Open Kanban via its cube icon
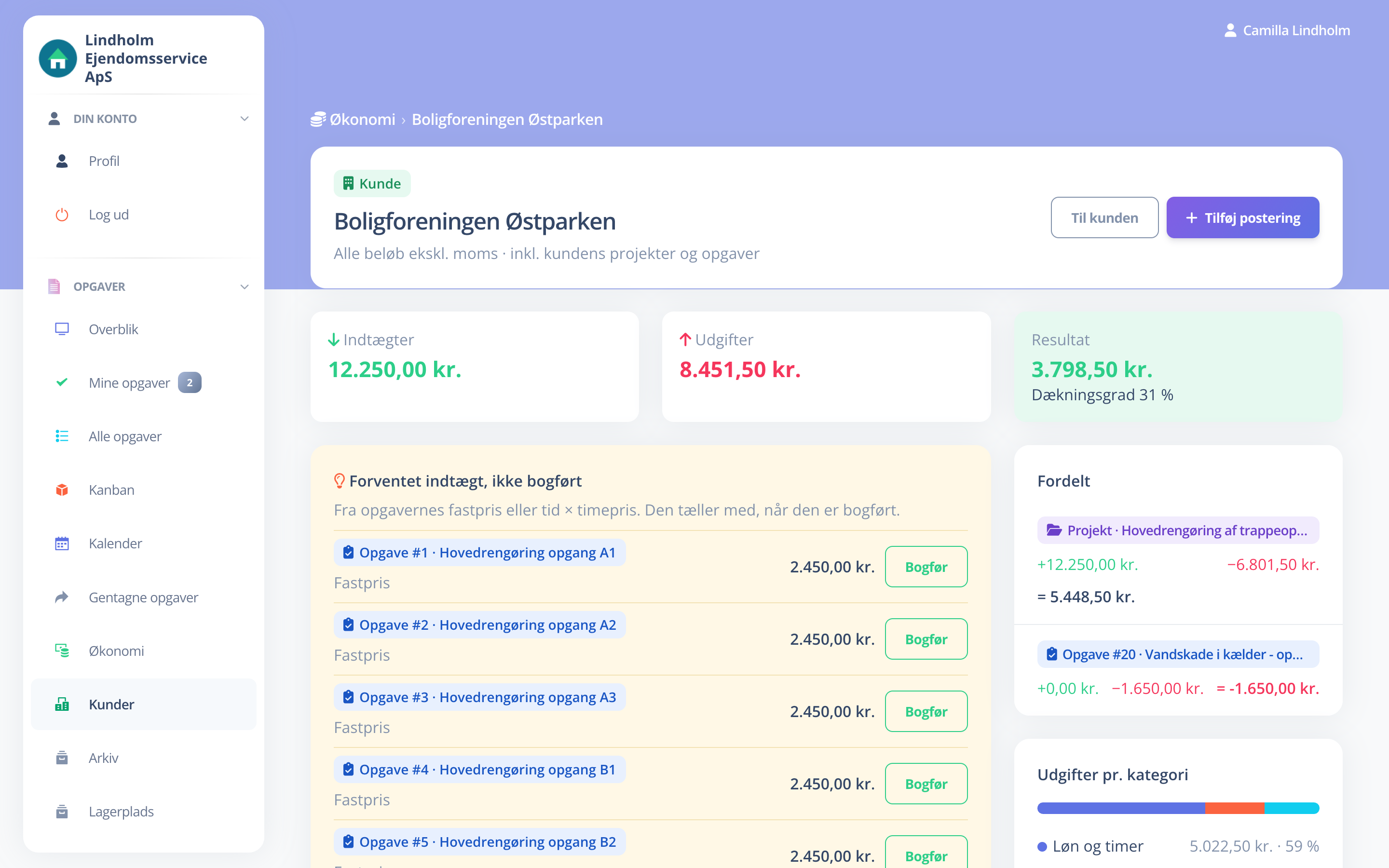The width and height of the screenshot is (1389, 868). 62,489
